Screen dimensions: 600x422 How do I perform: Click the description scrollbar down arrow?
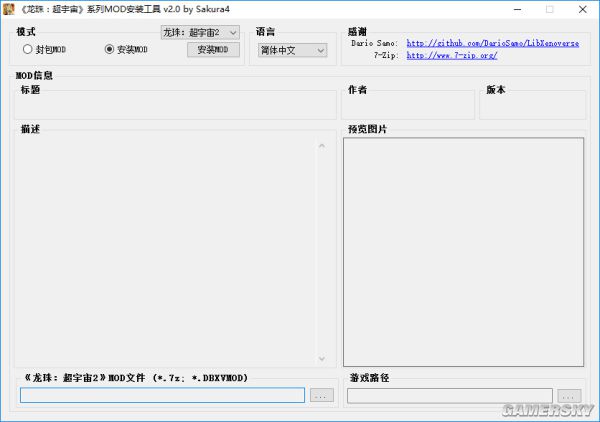322,358
